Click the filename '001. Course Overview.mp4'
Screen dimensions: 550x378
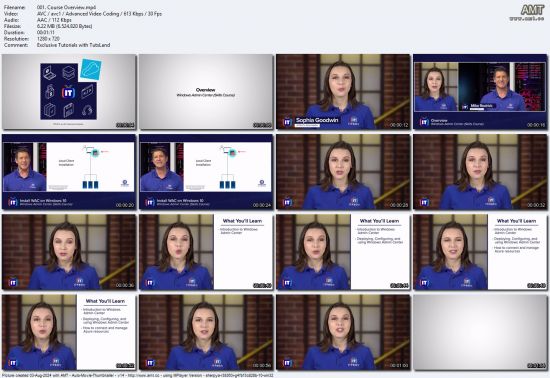66,7
